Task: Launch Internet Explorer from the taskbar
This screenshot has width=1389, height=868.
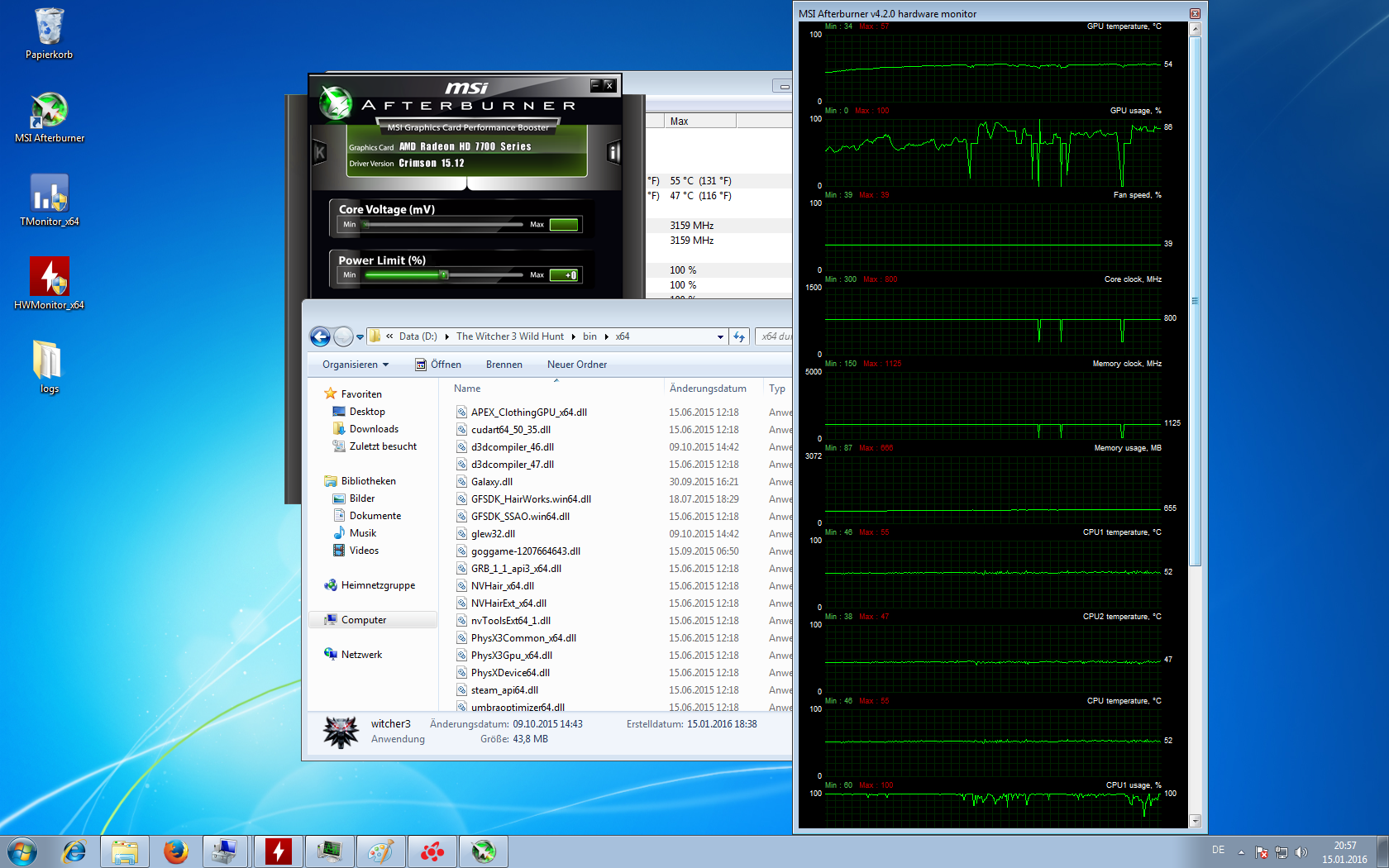Action: (74, 851)
